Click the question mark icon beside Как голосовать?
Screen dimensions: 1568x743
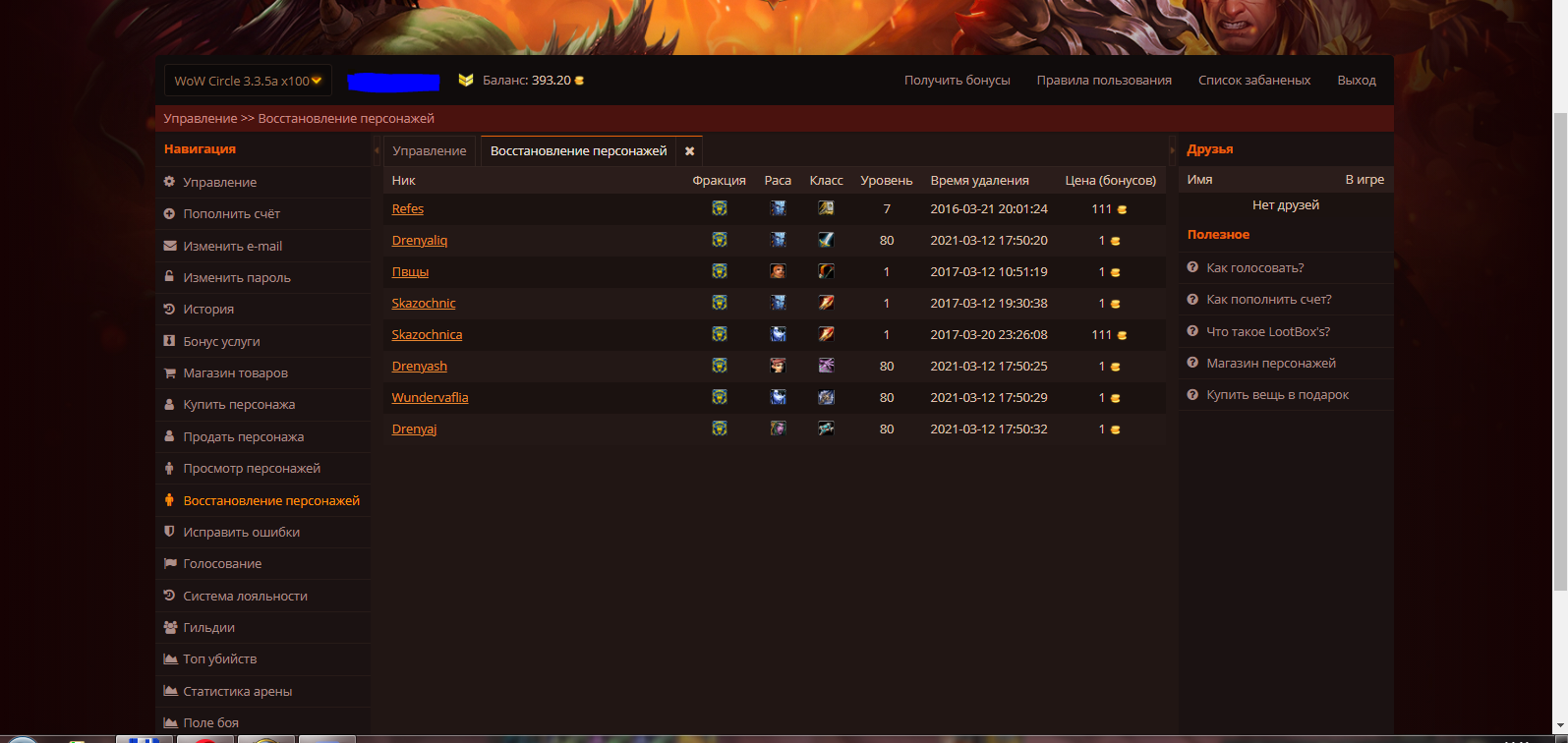(1192, 267)
